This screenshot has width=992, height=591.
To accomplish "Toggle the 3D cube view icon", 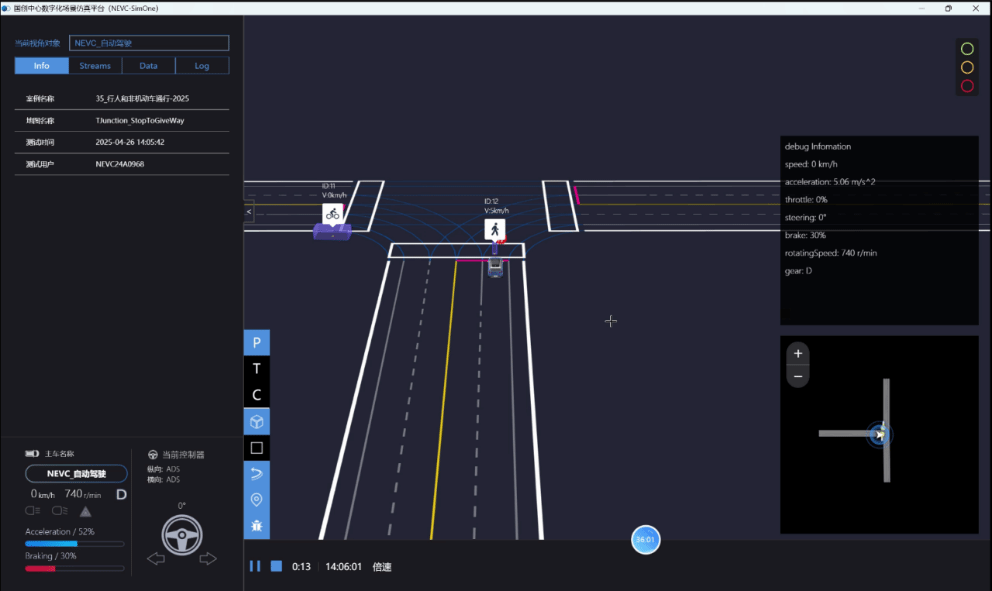I will tap(256, 421).
